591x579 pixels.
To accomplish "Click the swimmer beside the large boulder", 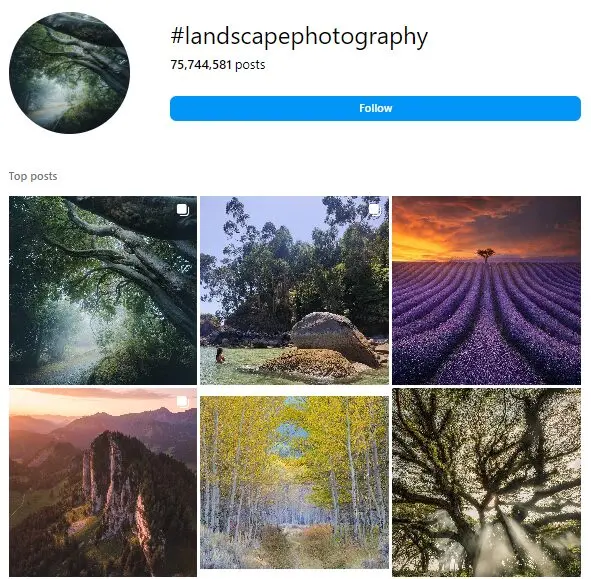I will click(220, 356).
